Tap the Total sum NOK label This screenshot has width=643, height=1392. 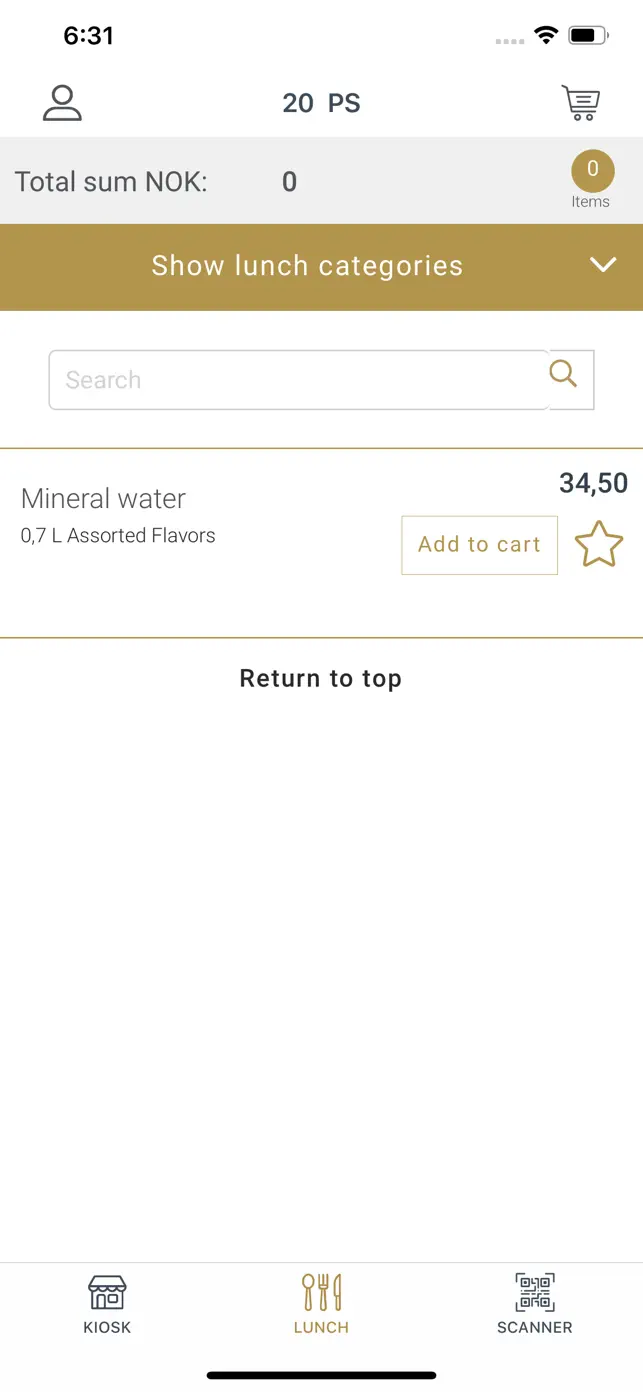tap(111, 182)
